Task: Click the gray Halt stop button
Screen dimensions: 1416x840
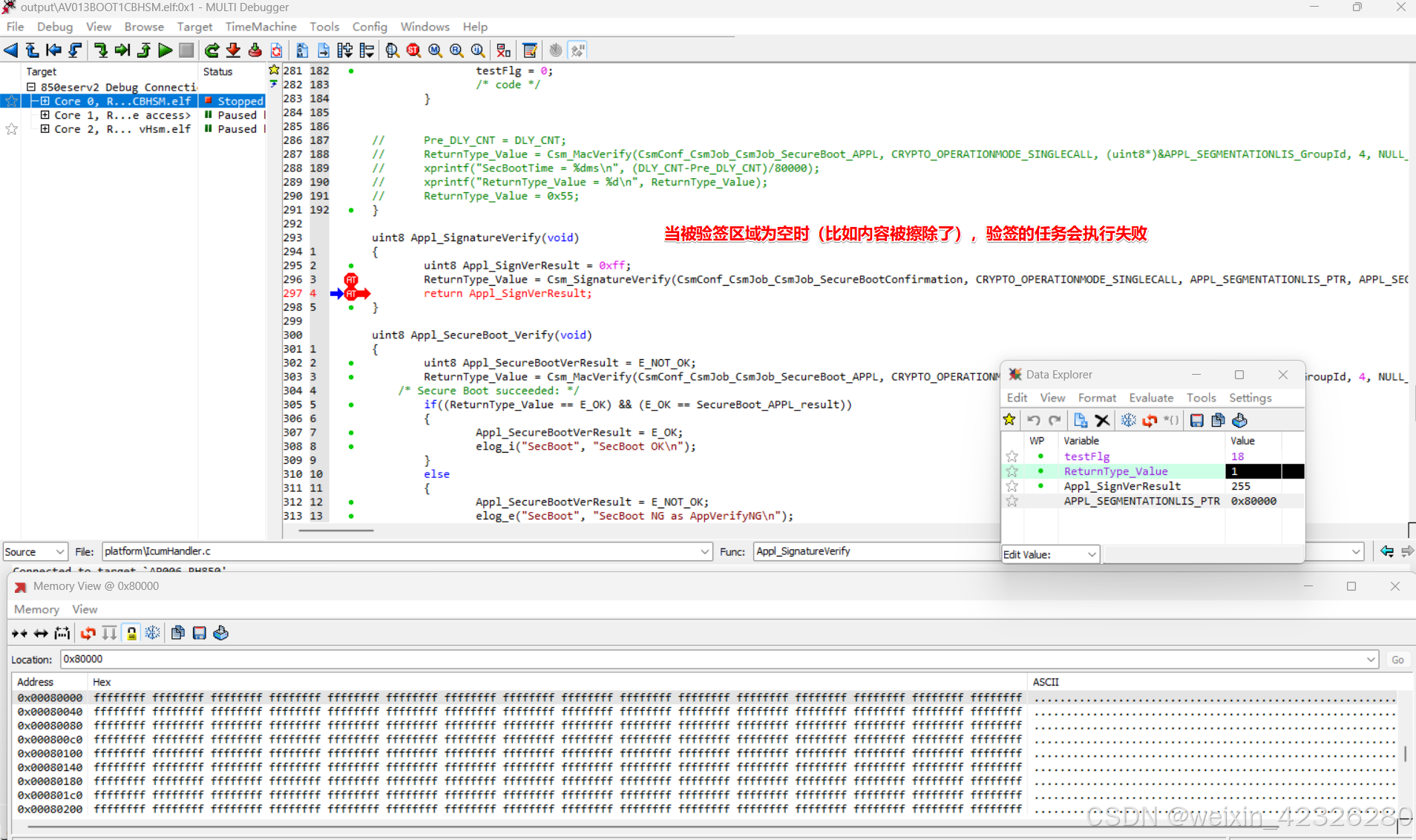Action: pyautogui.click(x=186, y=50)
